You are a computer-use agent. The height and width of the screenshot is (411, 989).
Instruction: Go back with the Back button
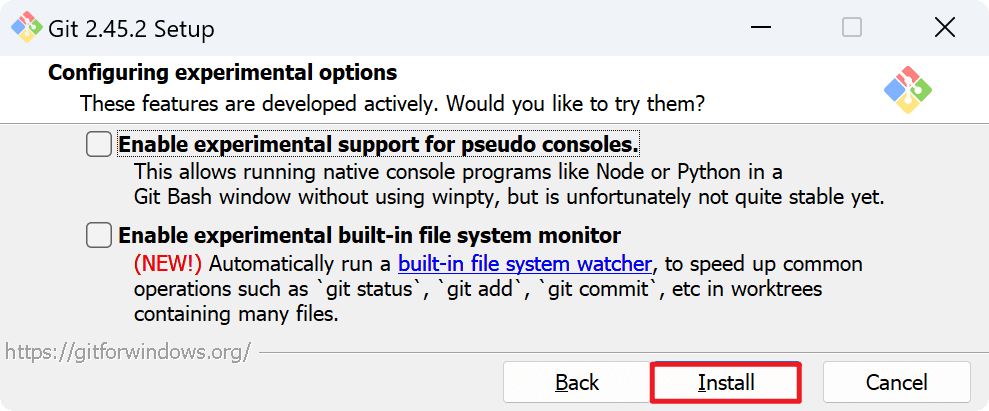[x=577, y=382]
